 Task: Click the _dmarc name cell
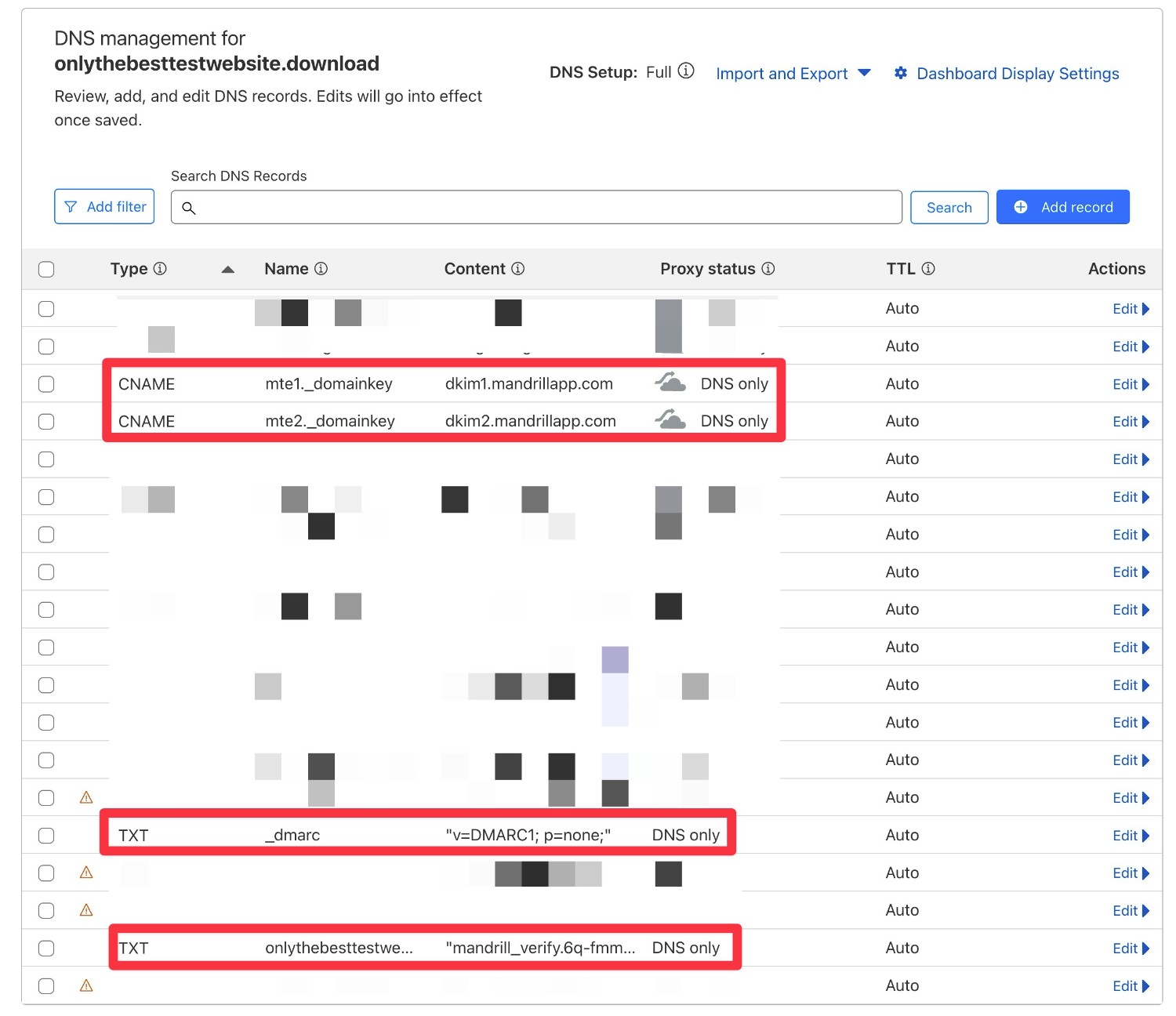[x=292, y=836]
